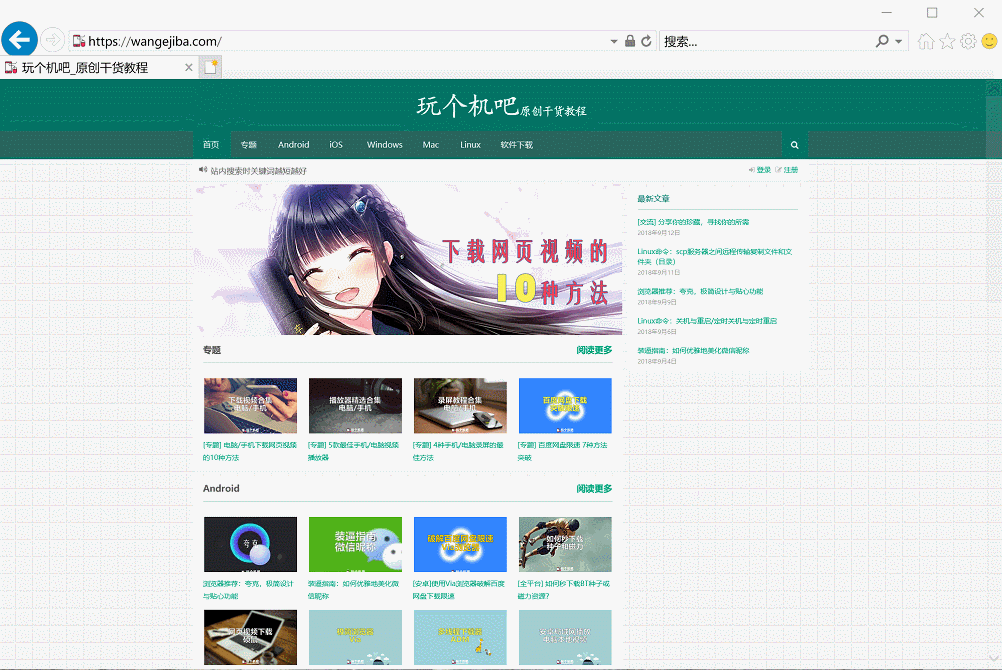The height and width of the screenshot is (670, 1002).
Task: Click 阅读更多 link beside 专题 heading
Action: coord(594,351)
